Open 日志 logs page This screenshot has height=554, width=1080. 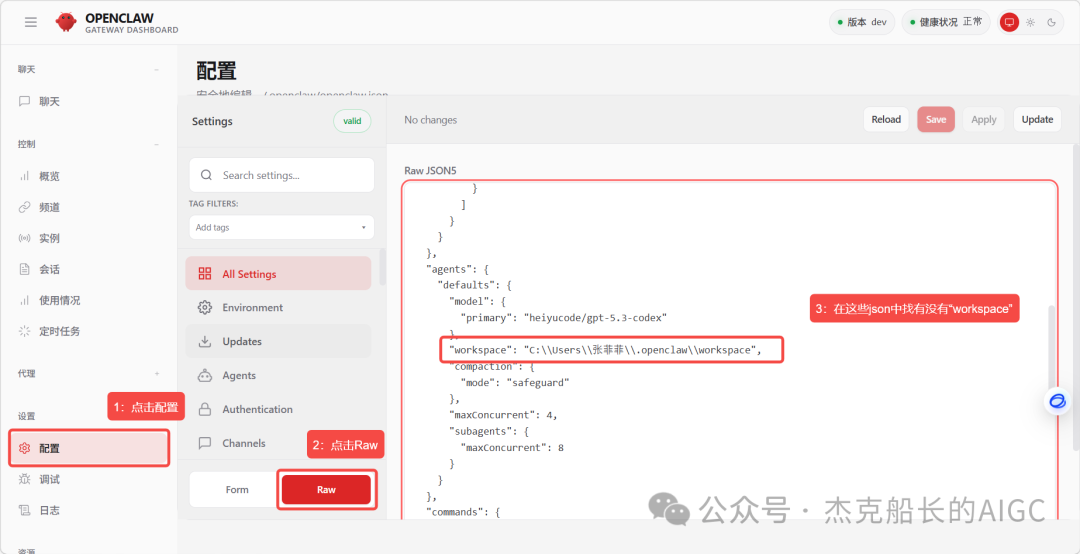pos(89,511)
